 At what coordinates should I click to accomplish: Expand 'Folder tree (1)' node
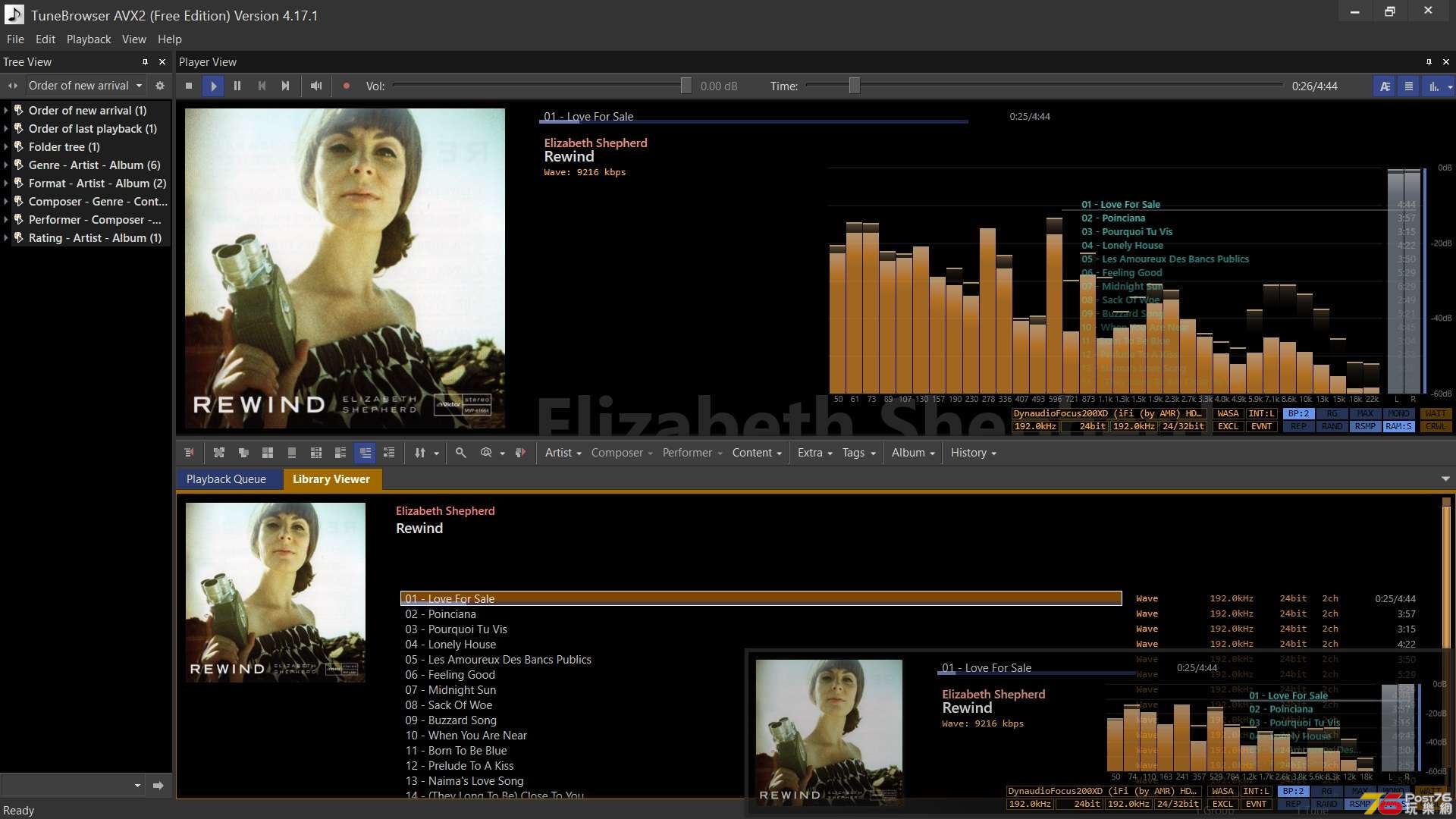(x=6, y=147)
